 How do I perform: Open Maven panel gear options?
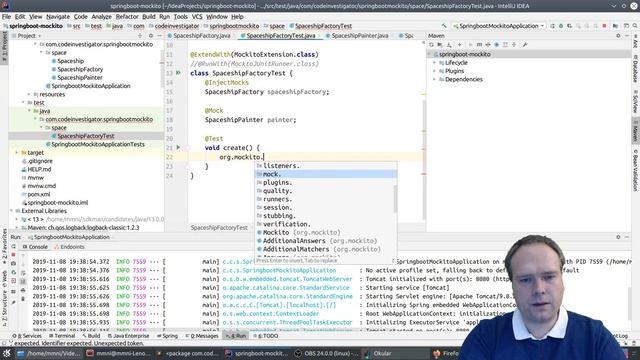618,36
